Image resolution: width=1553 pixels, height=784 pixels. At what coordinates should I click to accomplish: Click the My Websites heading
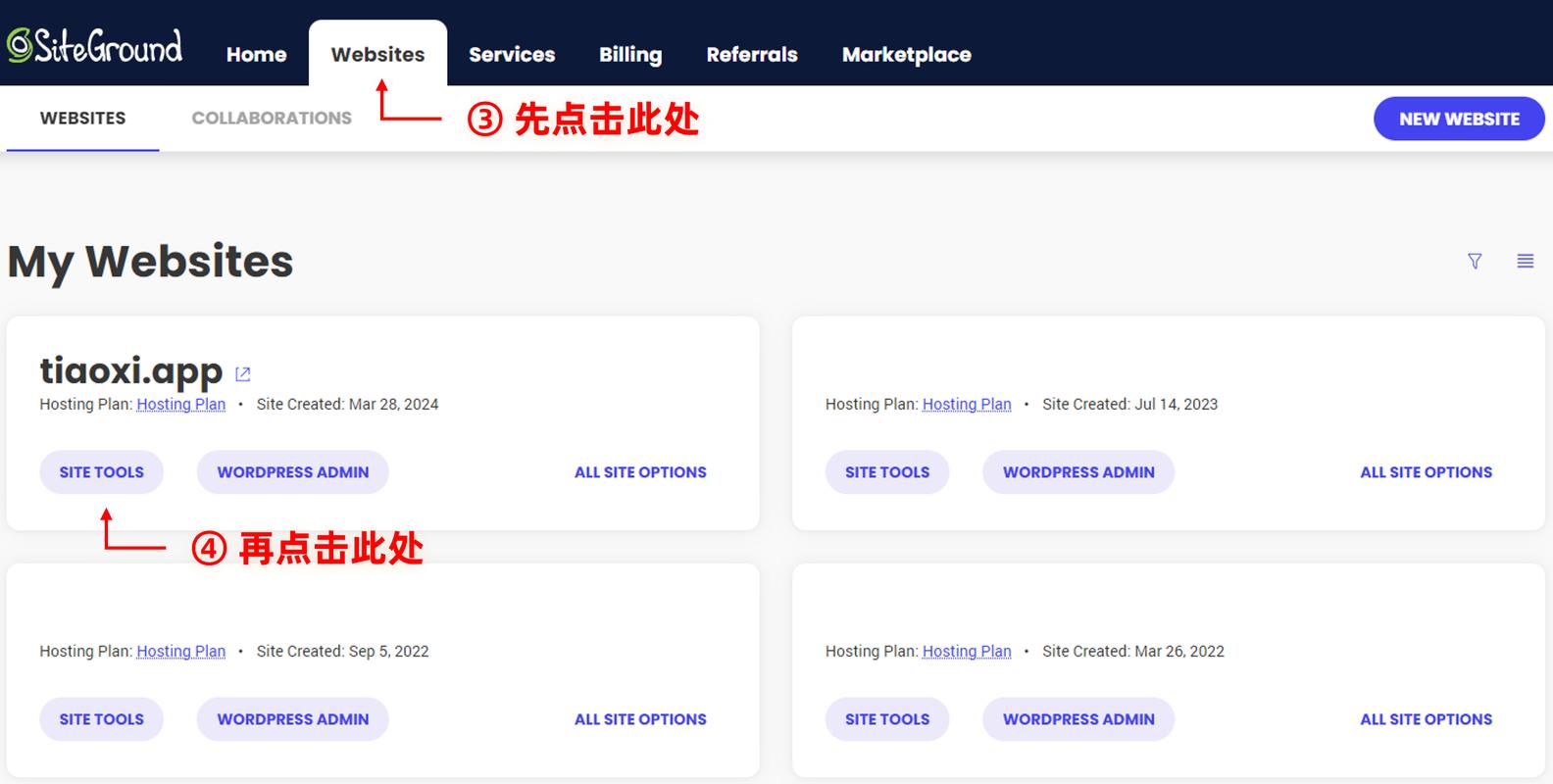point(150,262)
